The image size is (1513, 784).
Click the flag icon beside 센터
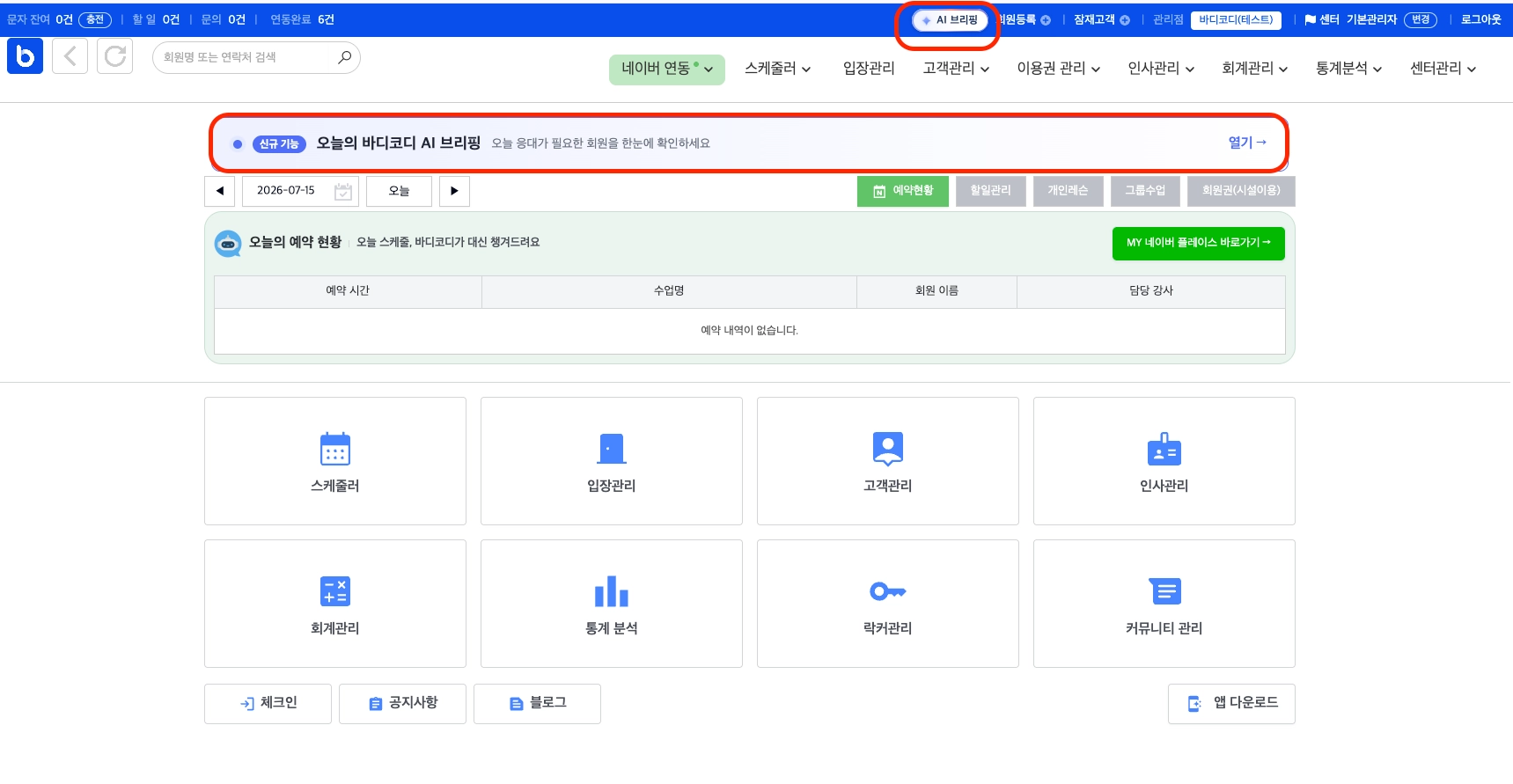(1311, 20)
